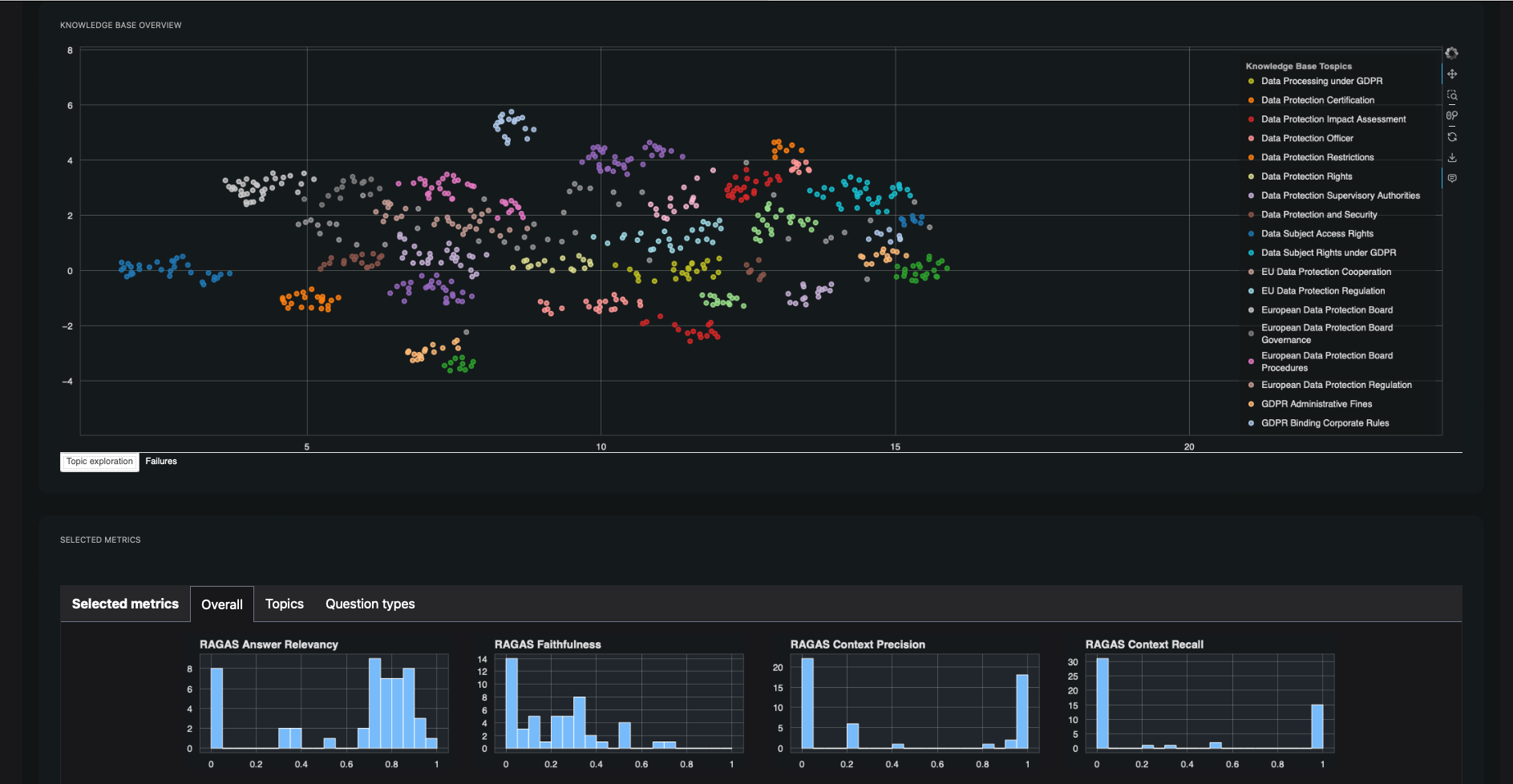Reset the scatter plot view
Image resolution: width=1513 pixels, height=784 pixels.
(1452, 137)
